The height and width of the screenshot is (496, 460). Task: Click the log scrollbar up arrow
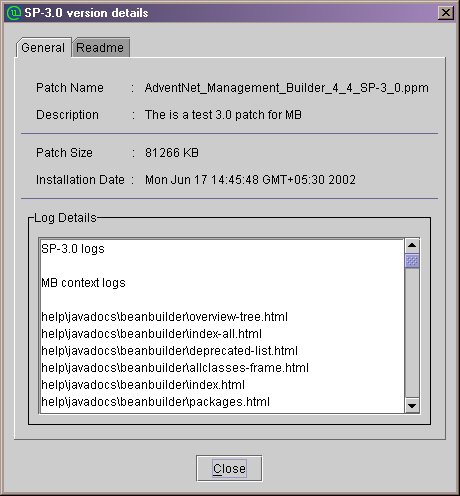coord(412,246)
